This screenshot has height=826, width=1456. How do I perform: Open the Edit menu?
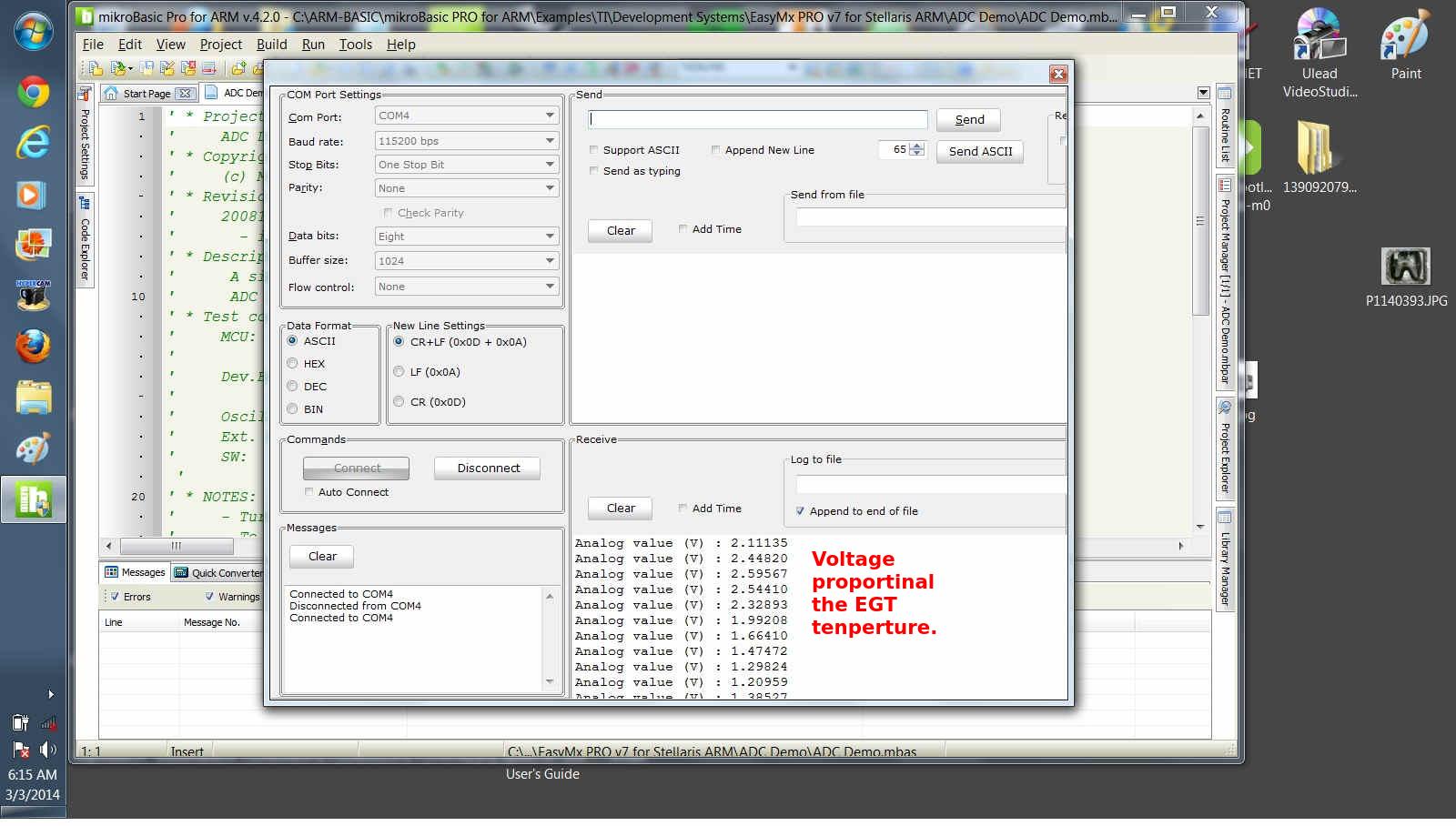point(130,45)
